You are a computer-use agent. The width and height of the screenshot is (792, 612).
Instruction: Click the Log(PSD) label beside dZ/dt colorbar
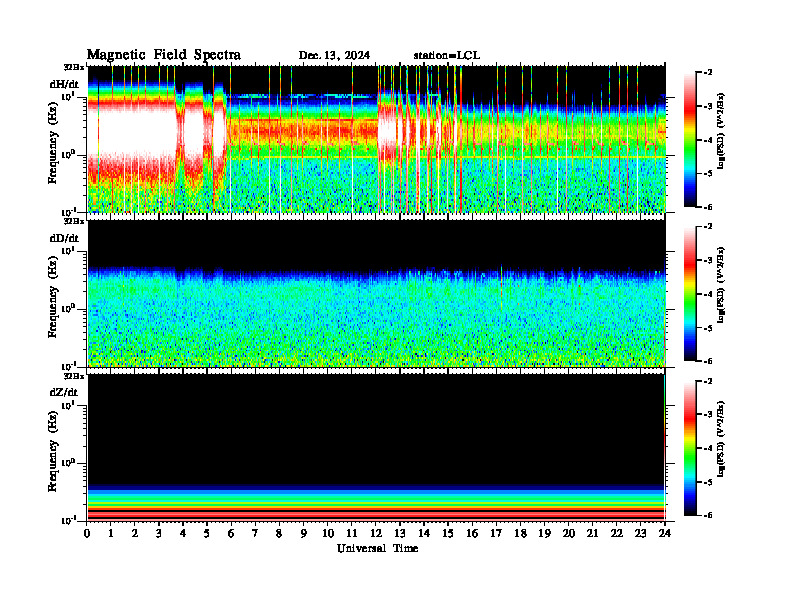coord(721,439)
